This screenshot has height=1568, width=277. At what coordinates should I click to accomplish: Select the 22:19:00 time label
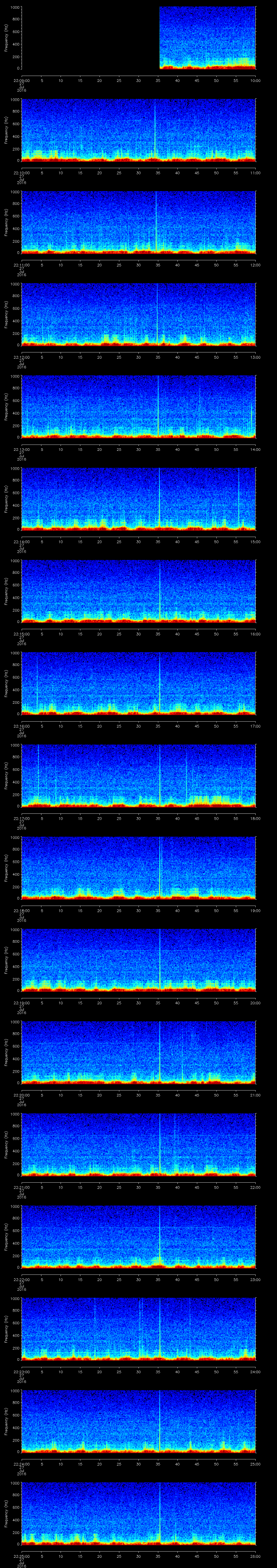click(x=22, y=1003)
